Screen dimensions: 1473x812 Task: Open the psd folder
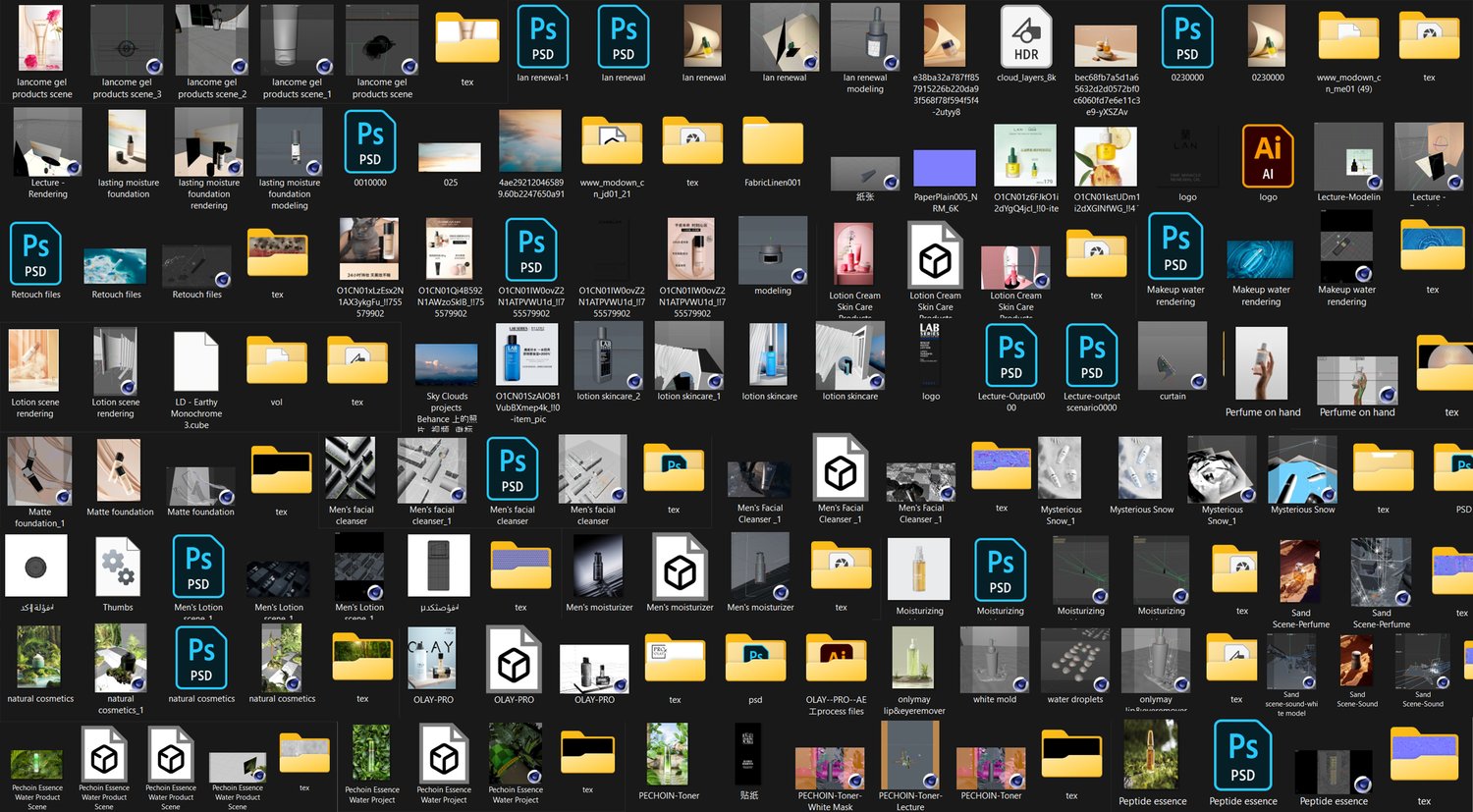coord(755,659)
